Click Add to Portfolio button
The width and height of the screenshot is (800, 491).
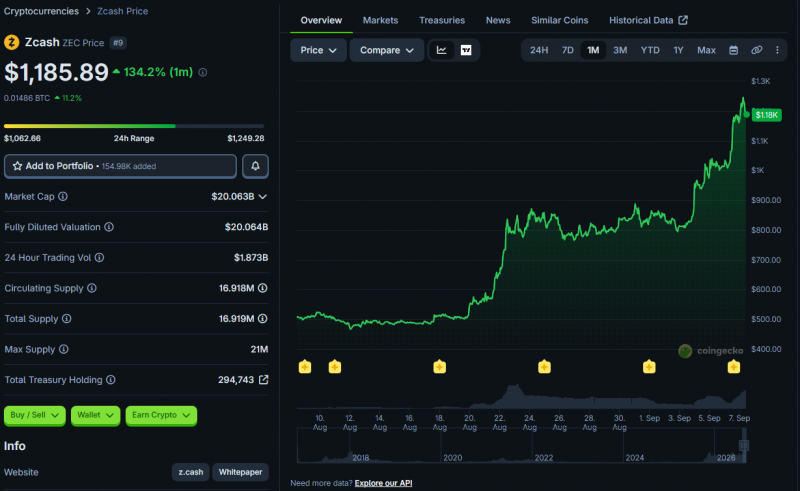point(120,166)
